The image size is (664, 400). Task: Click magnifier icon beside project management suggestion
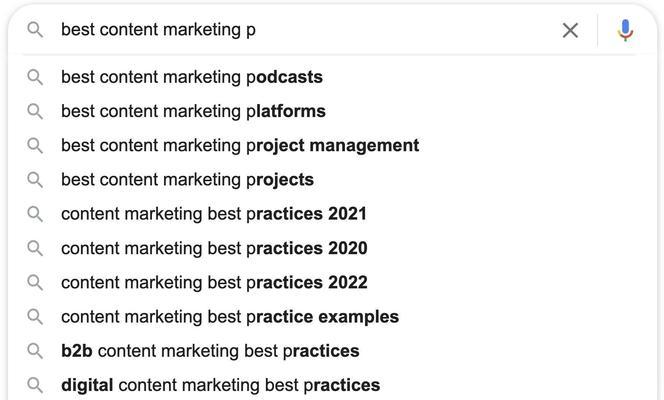point(35,146)
